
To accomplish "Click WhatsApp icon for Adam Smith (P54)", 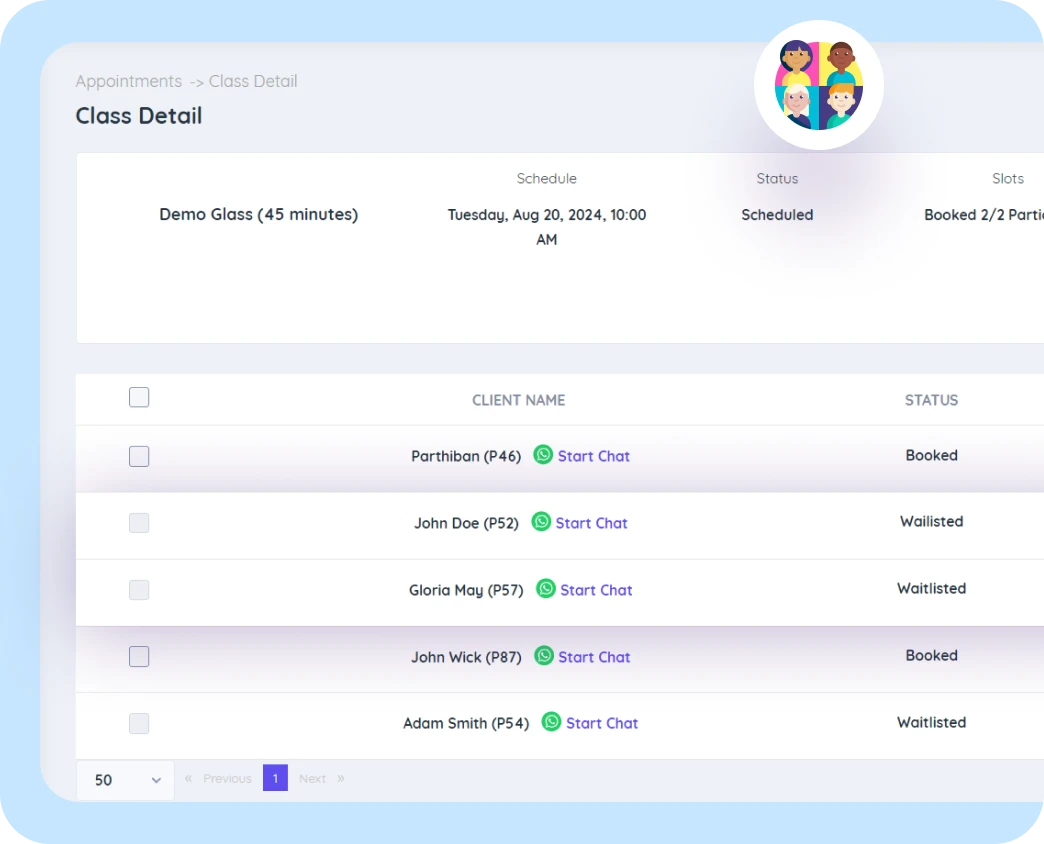I will pos(551,722).
